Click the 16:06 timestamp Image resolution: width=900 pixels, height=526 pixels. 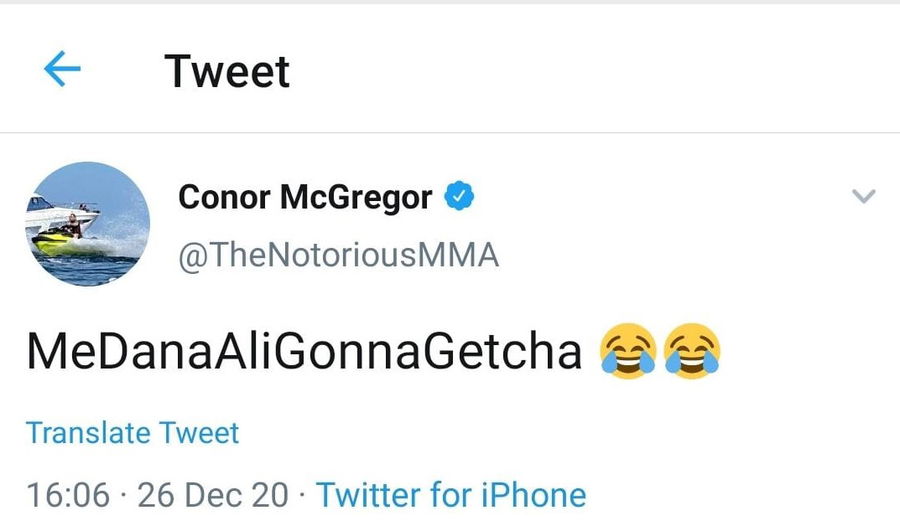[67, 494]
